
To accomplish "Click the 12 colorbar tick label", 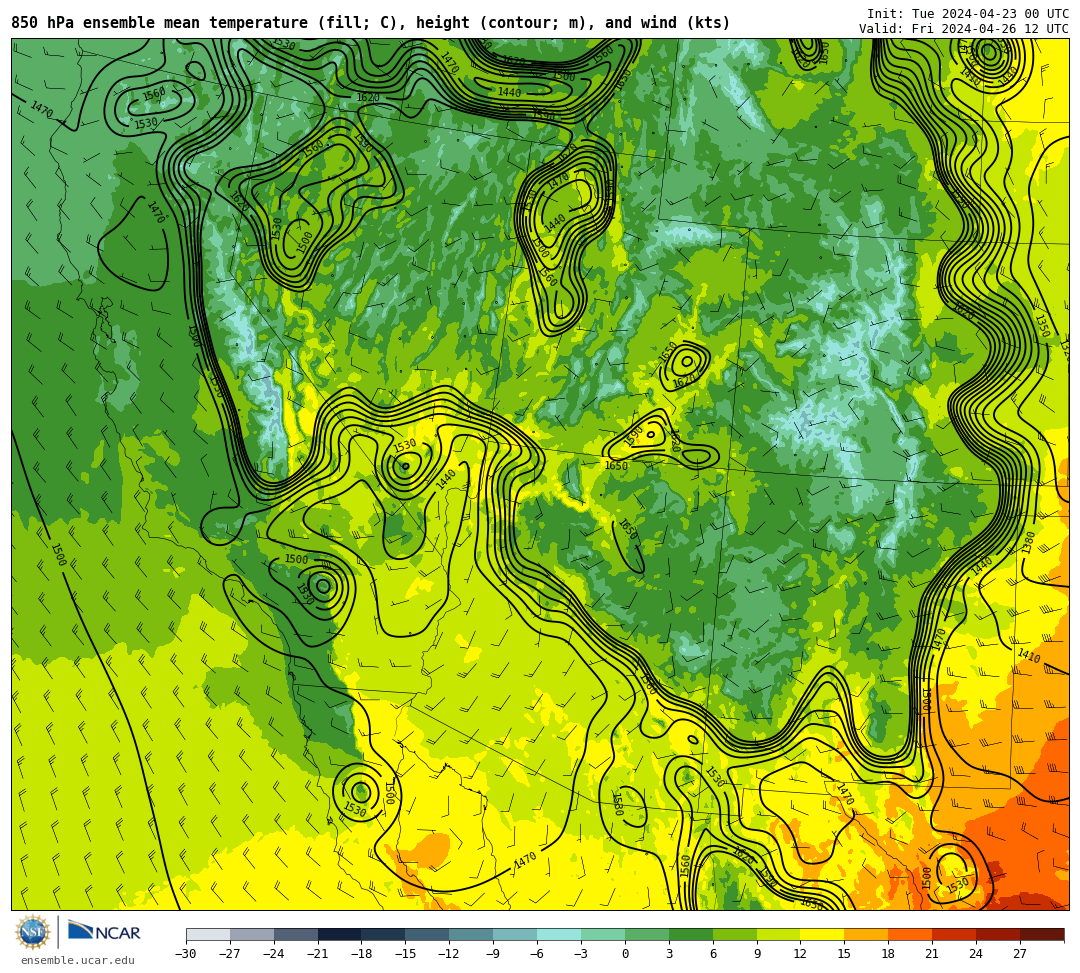I will tap(800, 954).
